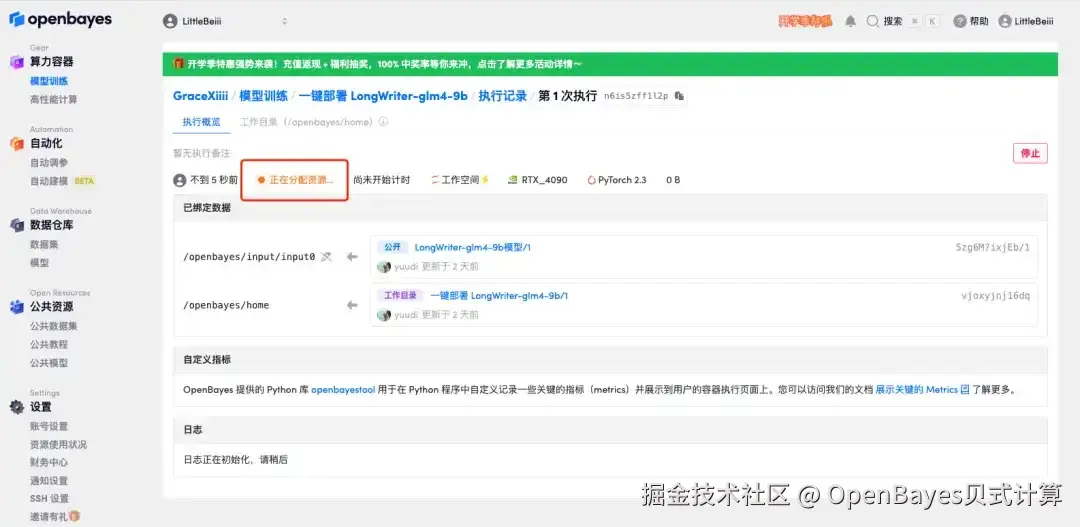1080x527 pixels.
Task: Click the 一键部署 LongWriter-glm4-9b breadcrumb
Action: tap(383, 96)
